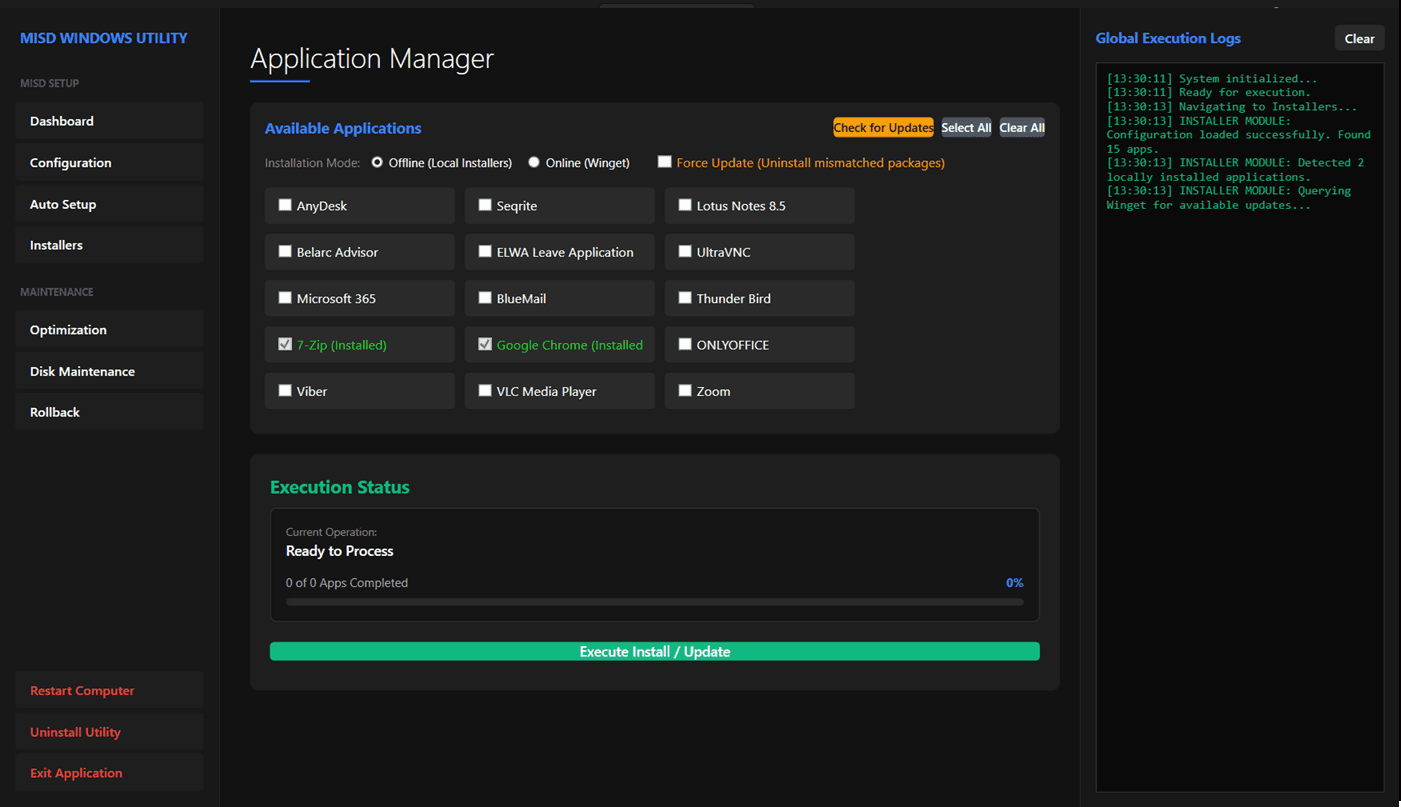Choose Online (Winget) installation mode
Screen dimensions: 1401x807
coord(534,162)
